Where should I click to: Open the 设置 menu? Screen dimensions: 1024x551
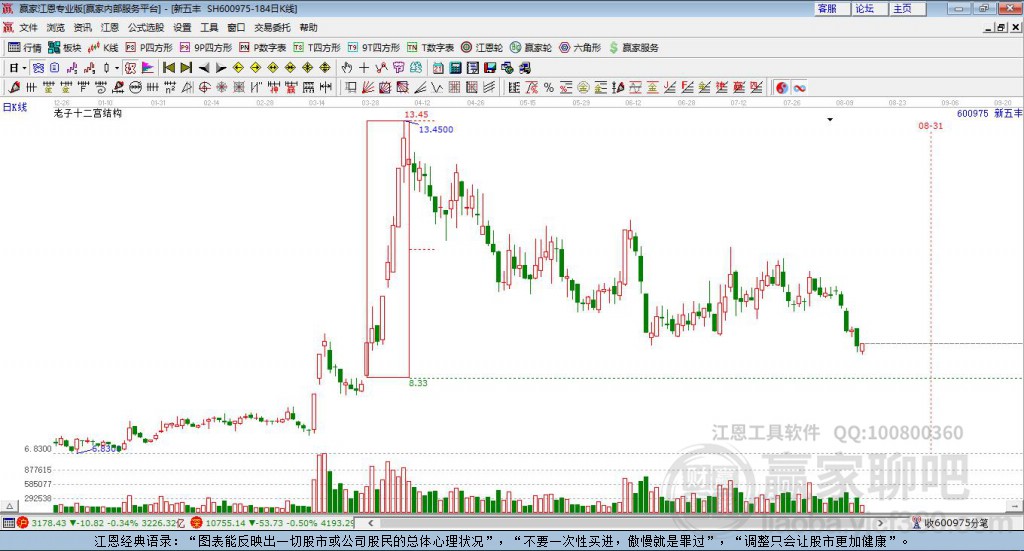coord(182,27)
